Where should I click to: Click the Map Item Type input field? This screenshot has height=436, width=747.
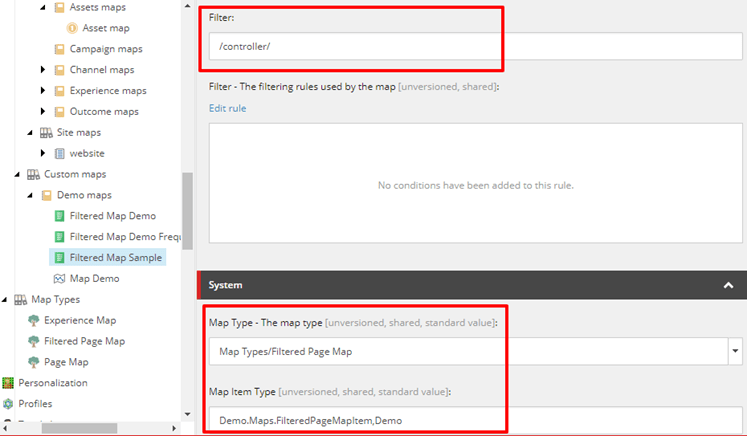[475, 420]
